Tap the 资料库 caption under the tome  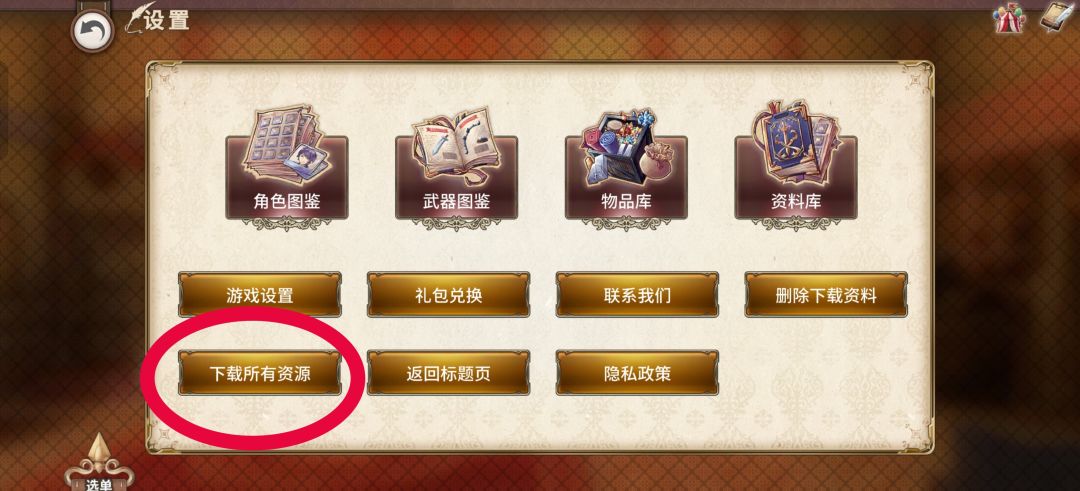point(796,201)
